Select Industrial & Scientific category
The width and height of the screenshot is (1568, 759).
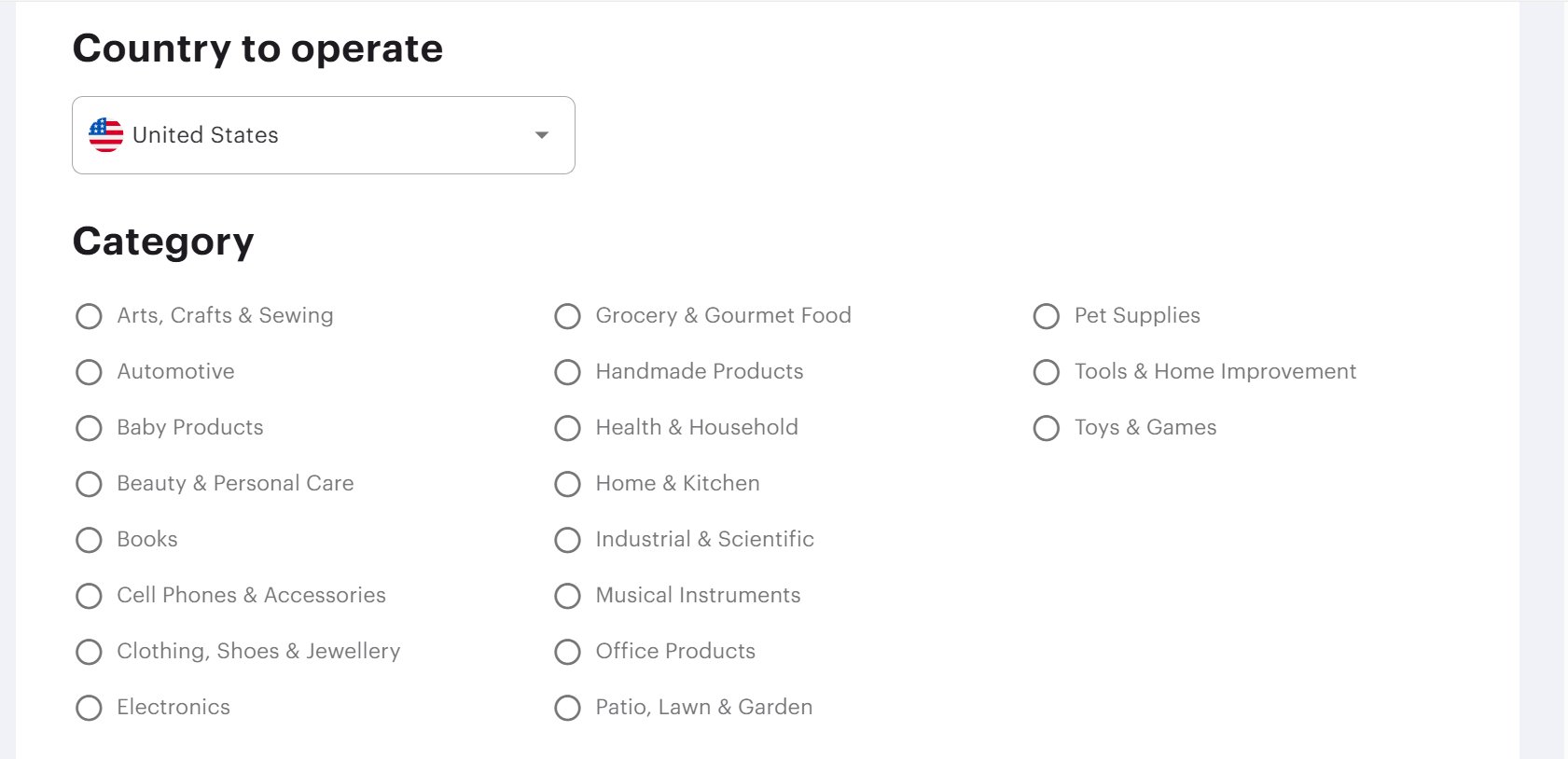(x=567, y=540)
